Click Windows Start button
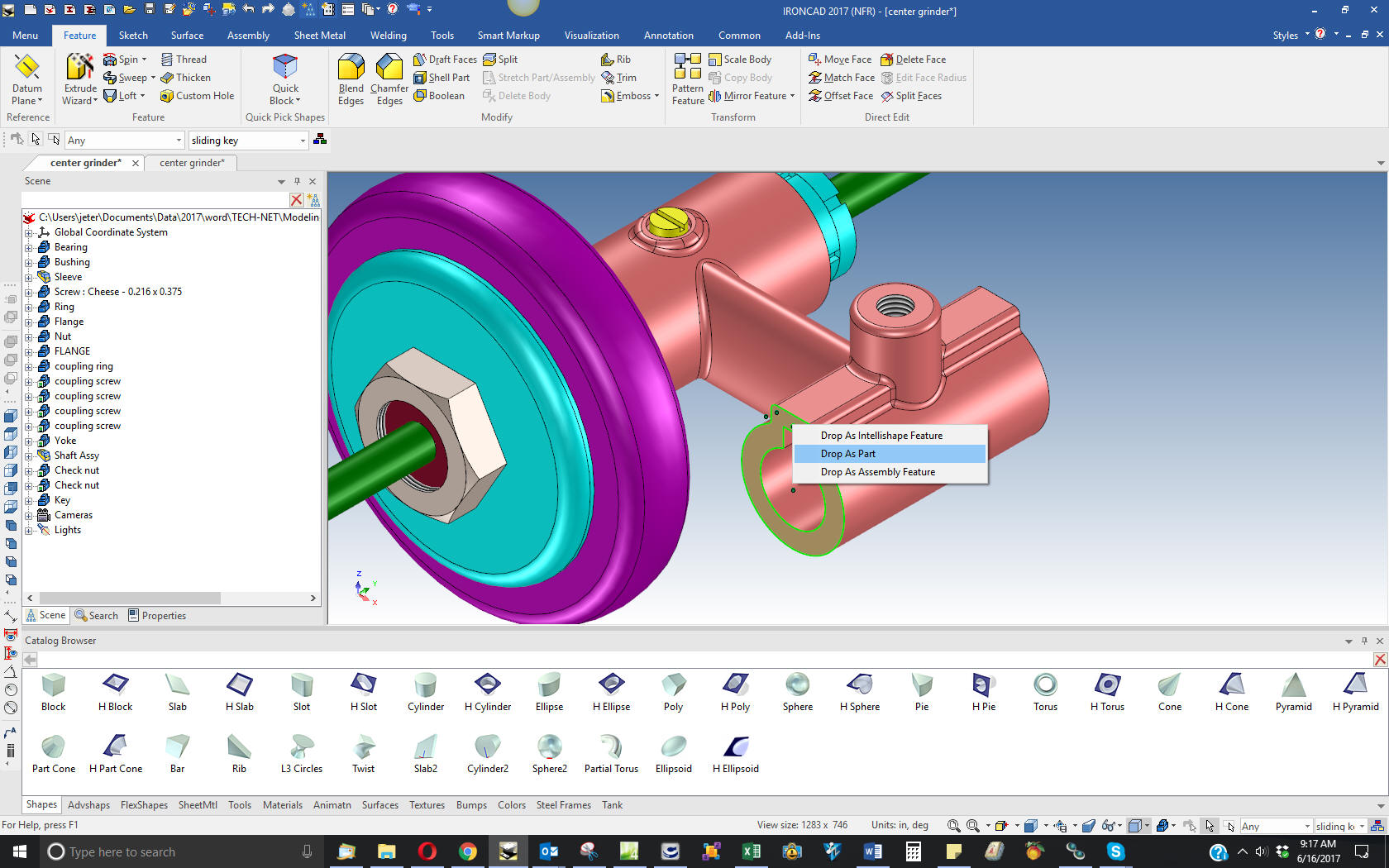Viewport: 1389px width, 868px height. pos(20,851)
